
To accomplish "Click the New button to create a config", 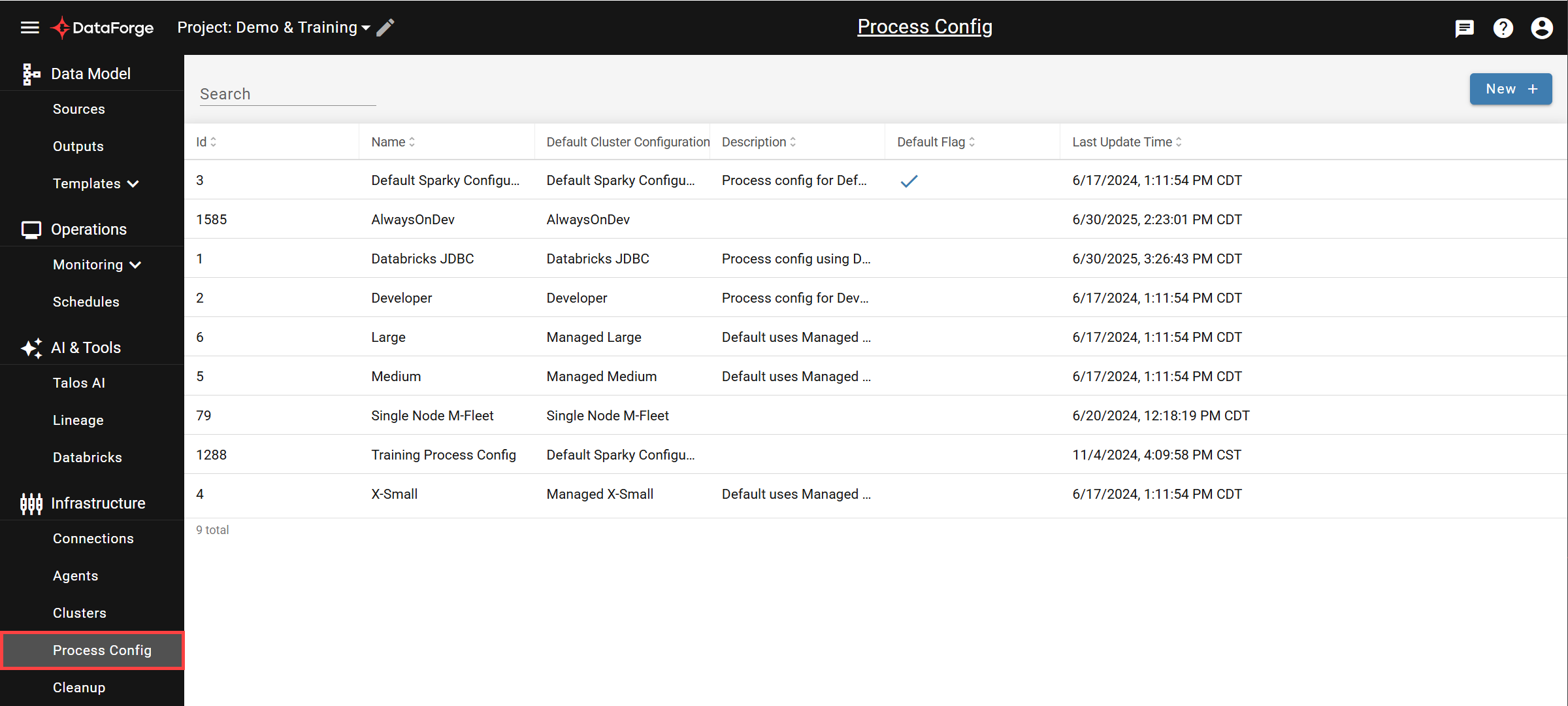I will (x=1511, y=89).
